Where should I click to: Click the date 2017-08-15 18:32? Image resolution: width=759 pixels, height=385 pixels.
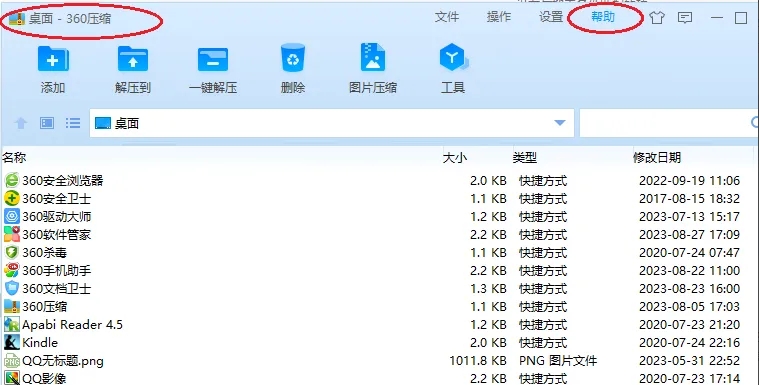[x=689, y=199]
